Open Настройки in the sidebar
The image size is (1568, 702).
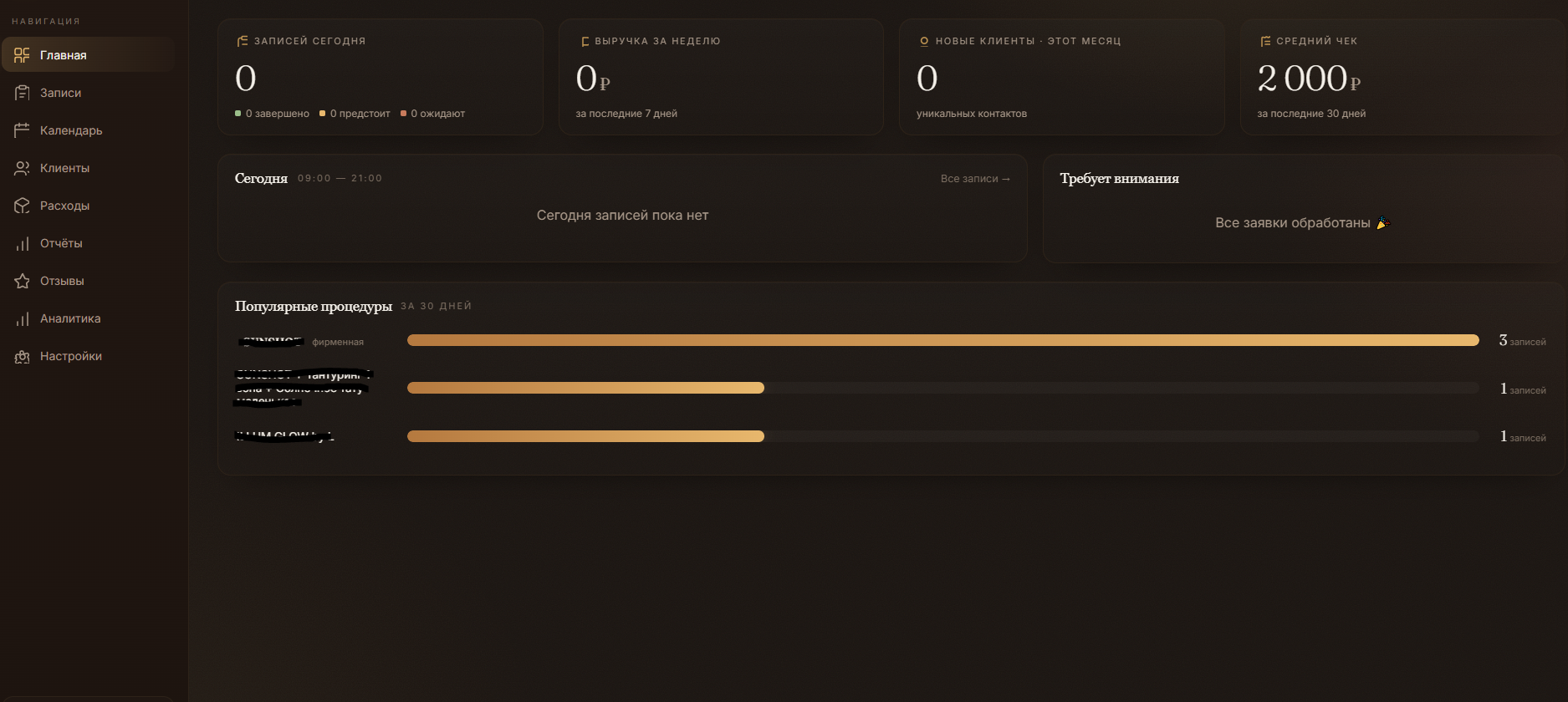point(88,356)
